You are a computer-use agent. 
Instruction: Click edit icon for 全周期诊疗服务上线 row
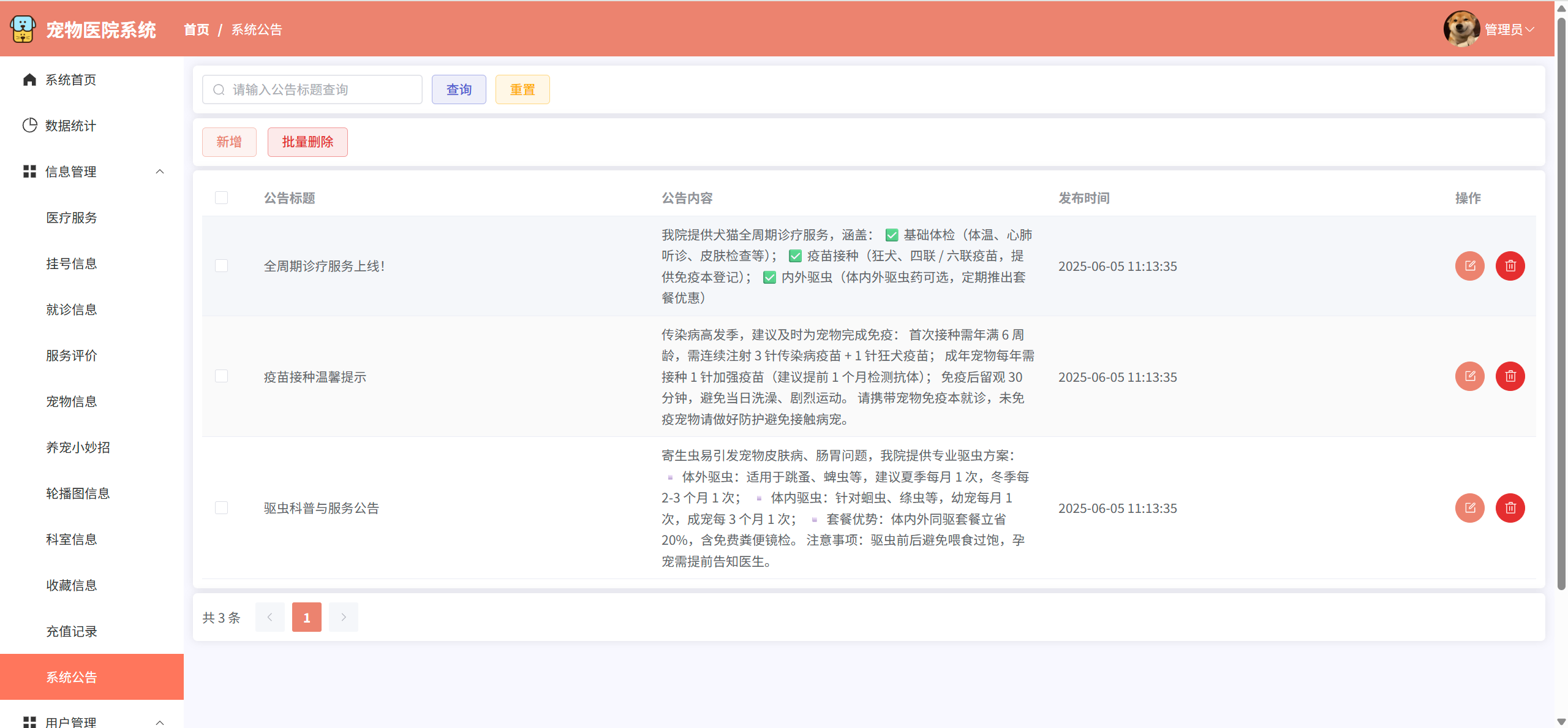[x=1469, y=266]
